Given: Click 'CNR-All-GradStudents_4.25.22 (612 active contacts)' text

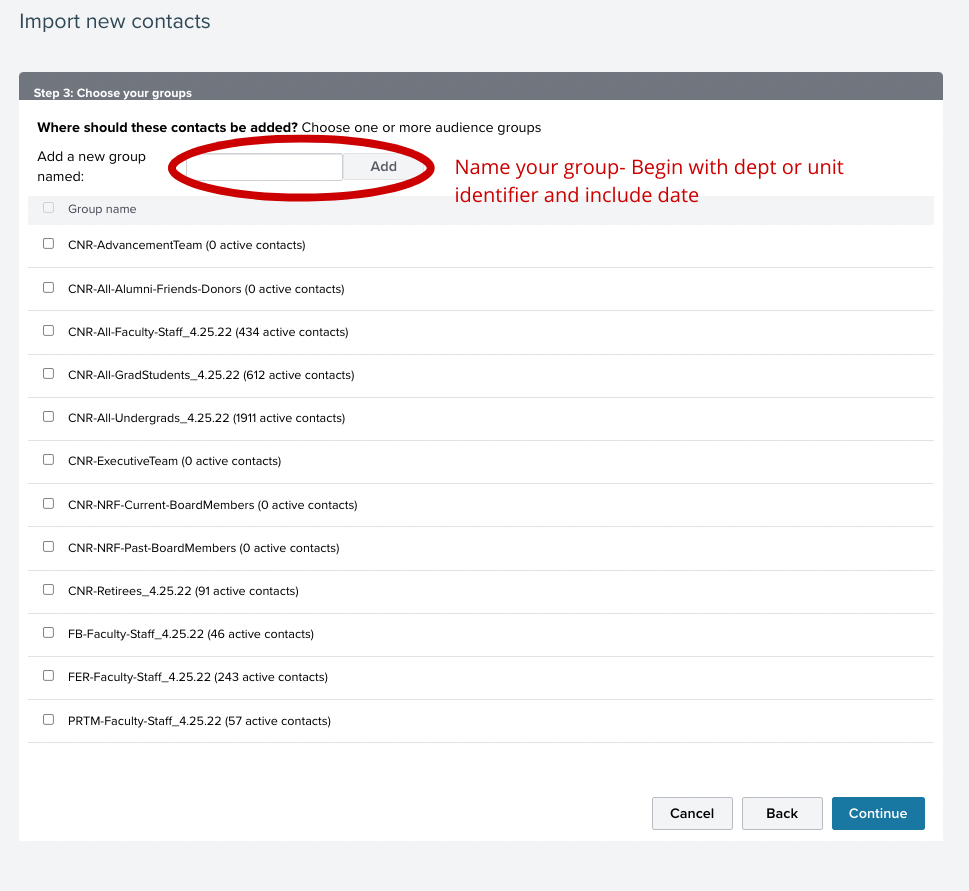Looking at the screenshot, I should pos(211,375).
